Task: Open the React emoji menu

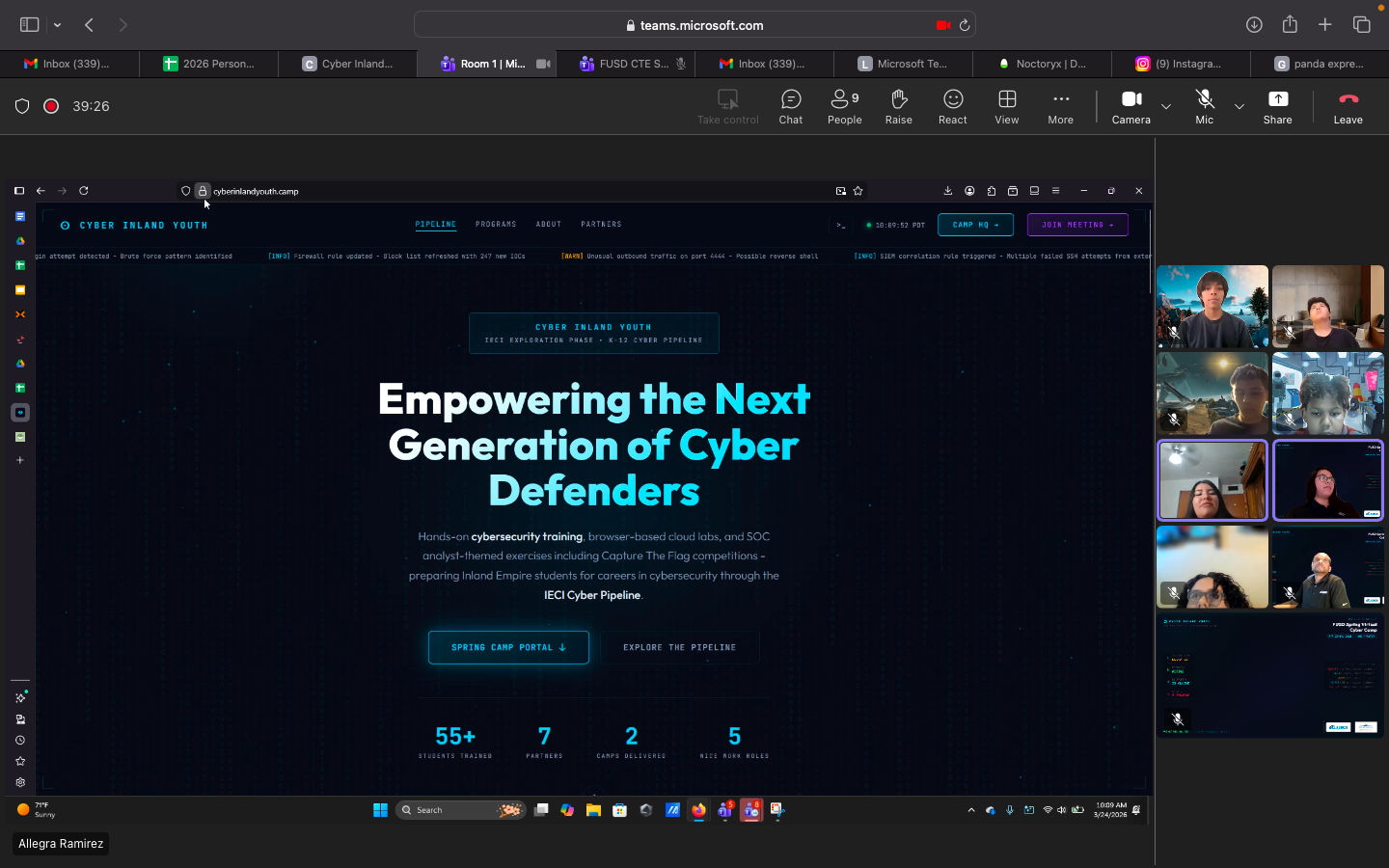Action: [952, 106]
